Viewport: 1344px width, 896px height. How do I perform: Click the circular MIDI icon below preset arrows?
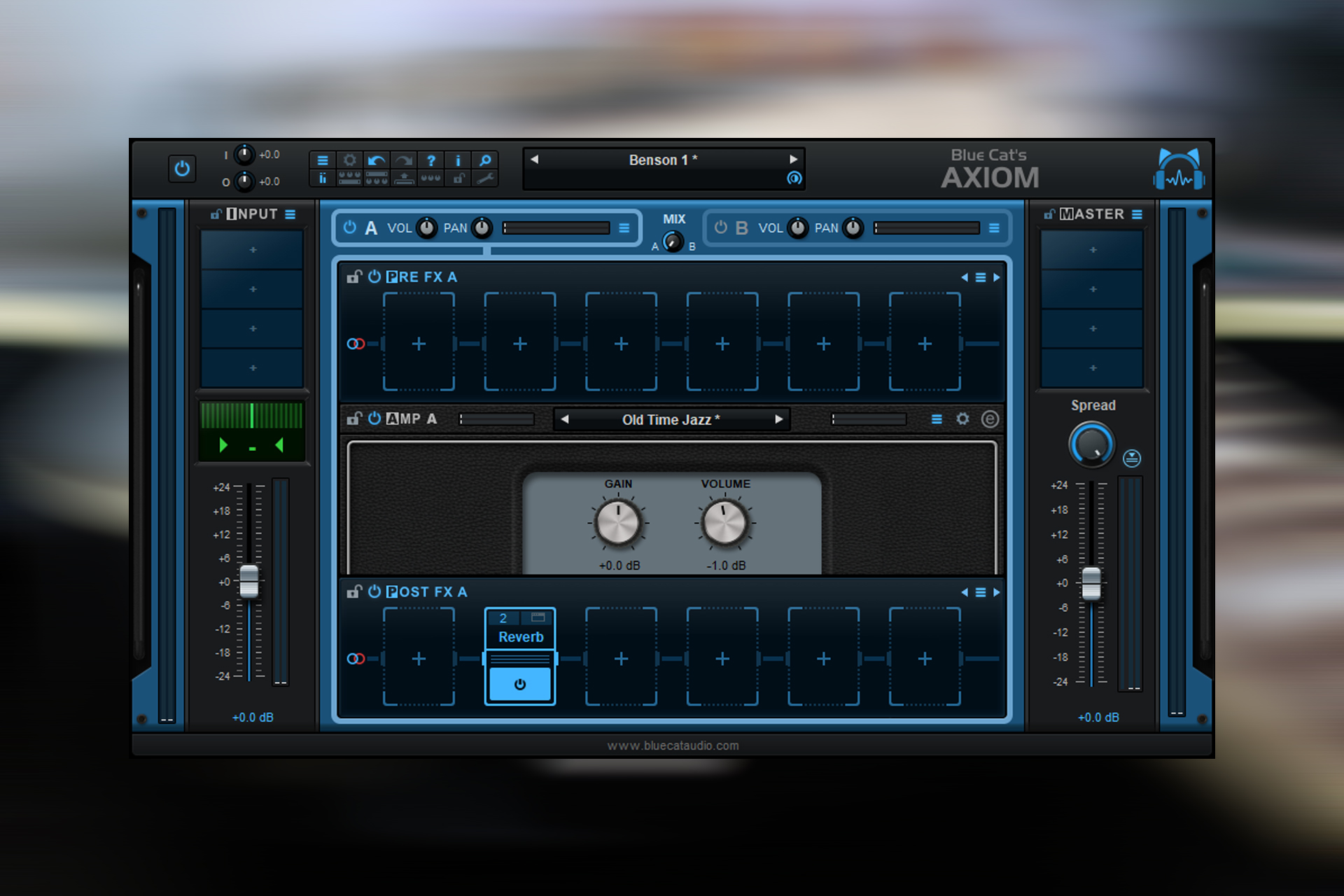[x=794, y=178]
